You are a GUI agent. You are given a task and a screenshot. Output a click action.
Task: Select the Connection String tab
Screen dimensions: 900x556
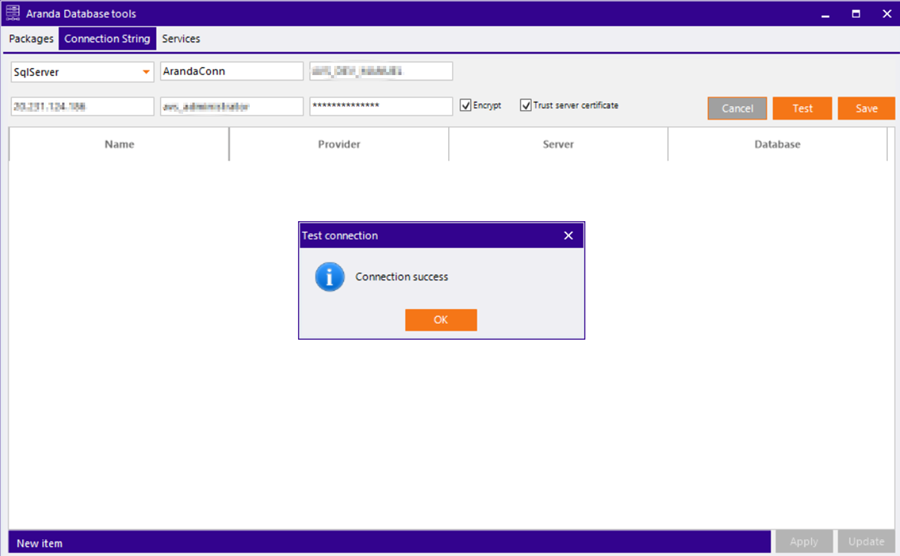[x=107, y=39]
